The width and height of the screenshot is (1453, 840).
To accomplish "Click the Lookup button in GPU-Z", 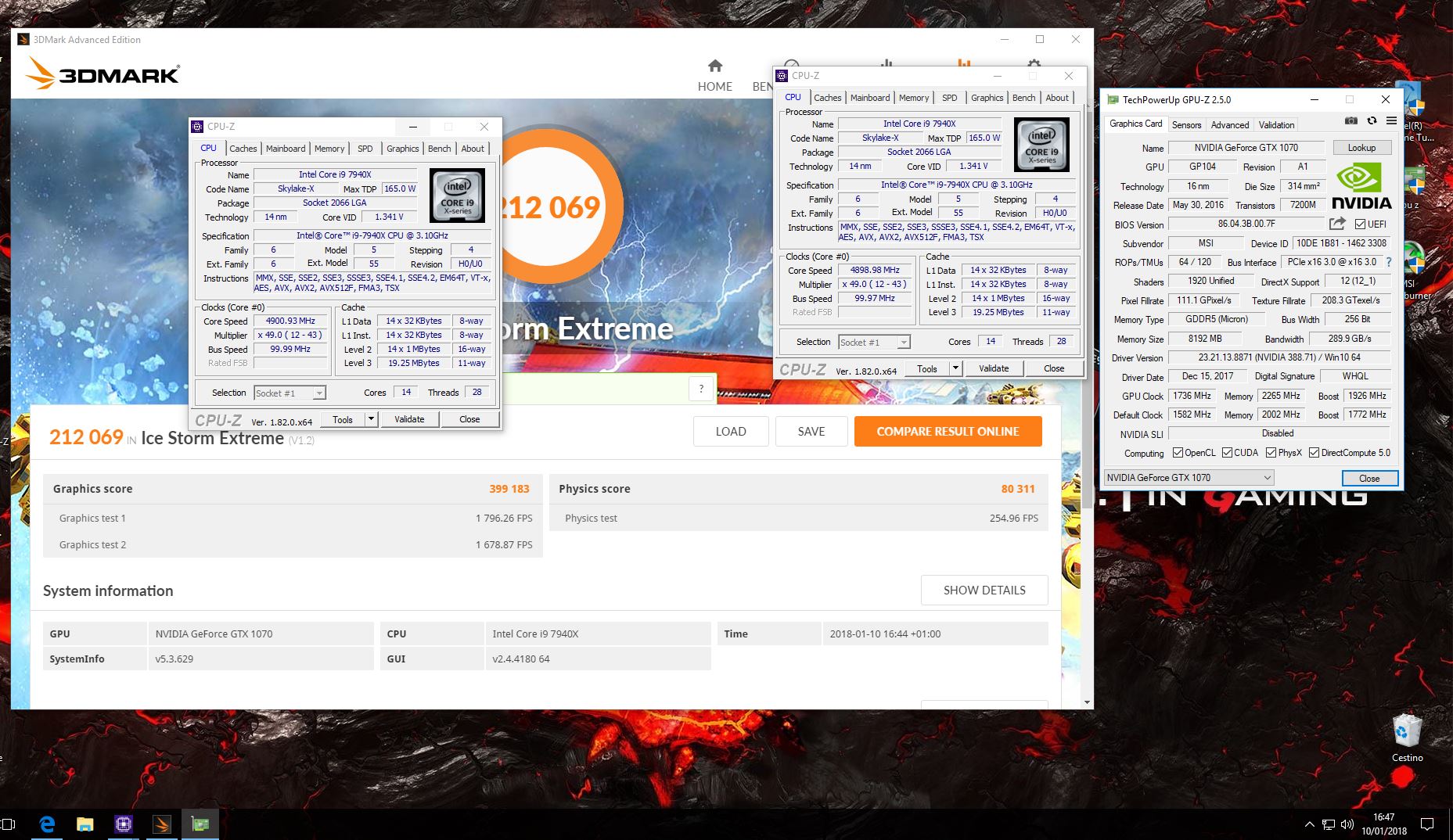I will 1361,147.
